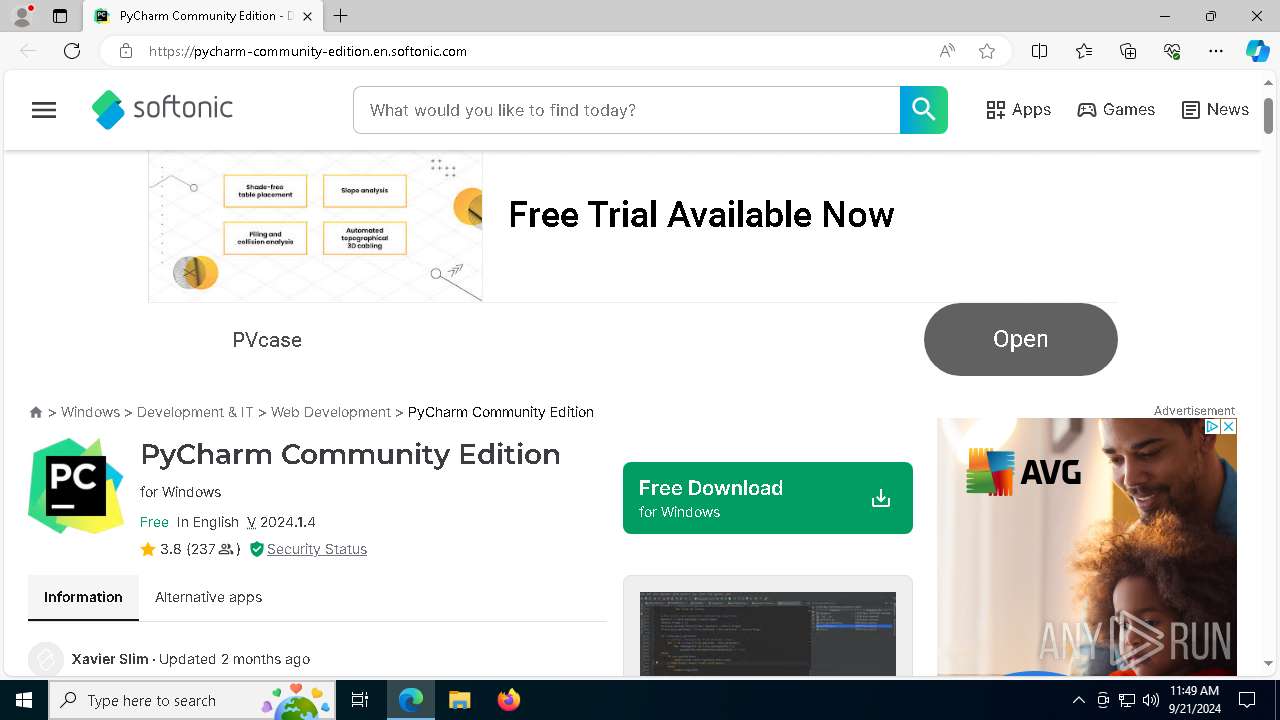1280x720 pixels.
Task: Go to Web Development breadcrumb link
Action: pos(331,412)
